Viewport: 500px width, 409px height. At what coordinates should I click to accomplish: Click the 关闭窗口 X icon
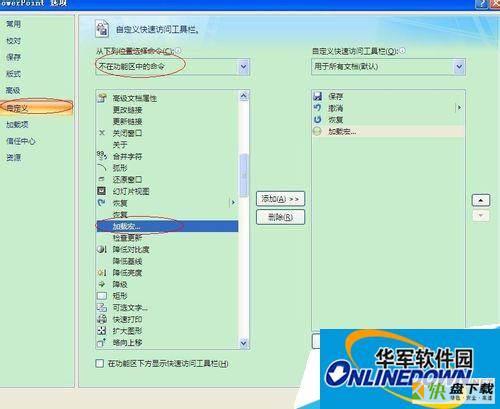[x=102, y=133]
